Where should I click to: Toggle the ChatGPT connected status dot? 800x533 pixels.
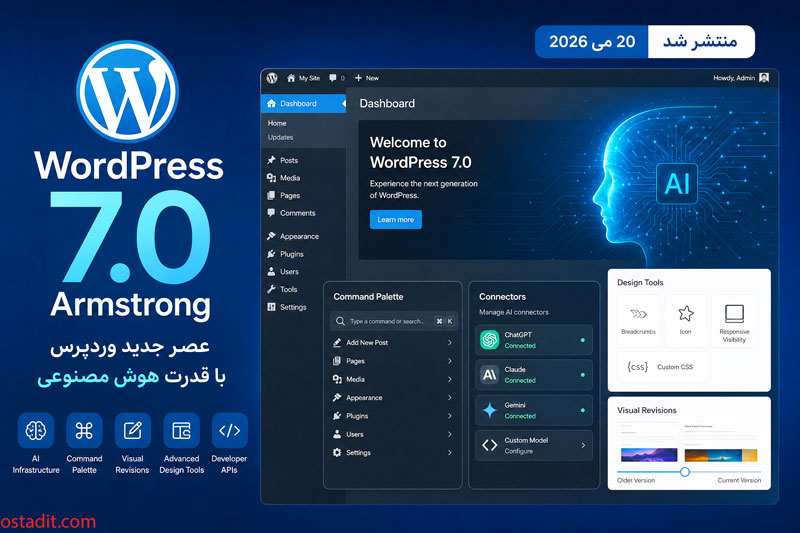[x=583, y=340]
